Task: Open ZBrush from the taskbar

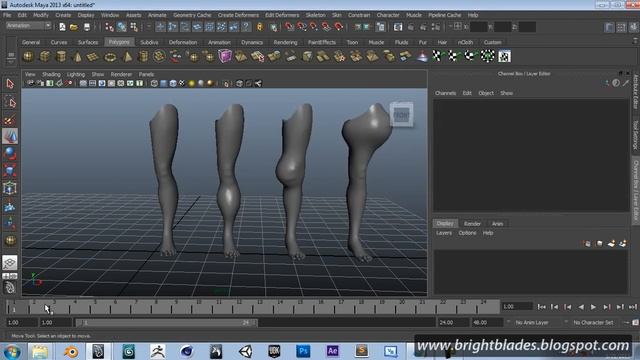Action: (x=158, y=351)
